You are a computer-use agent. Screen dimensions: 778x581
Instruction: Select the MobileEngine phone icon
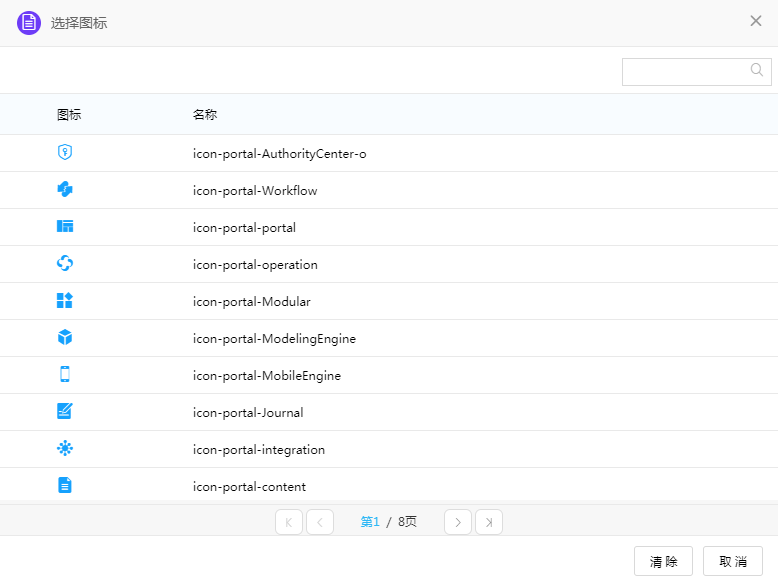65,375
